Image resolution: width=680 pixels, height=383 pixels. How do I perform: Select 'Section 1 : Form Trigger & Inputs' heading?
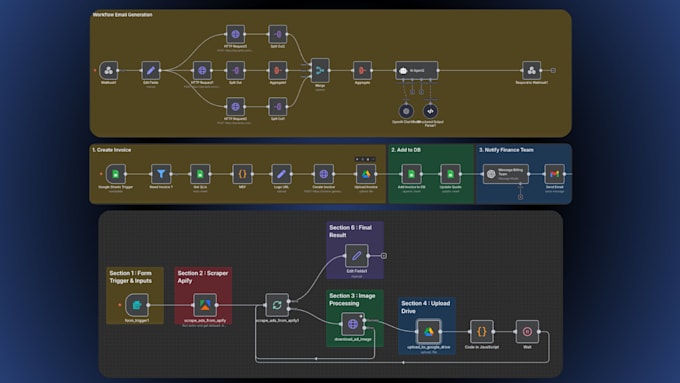131,277
